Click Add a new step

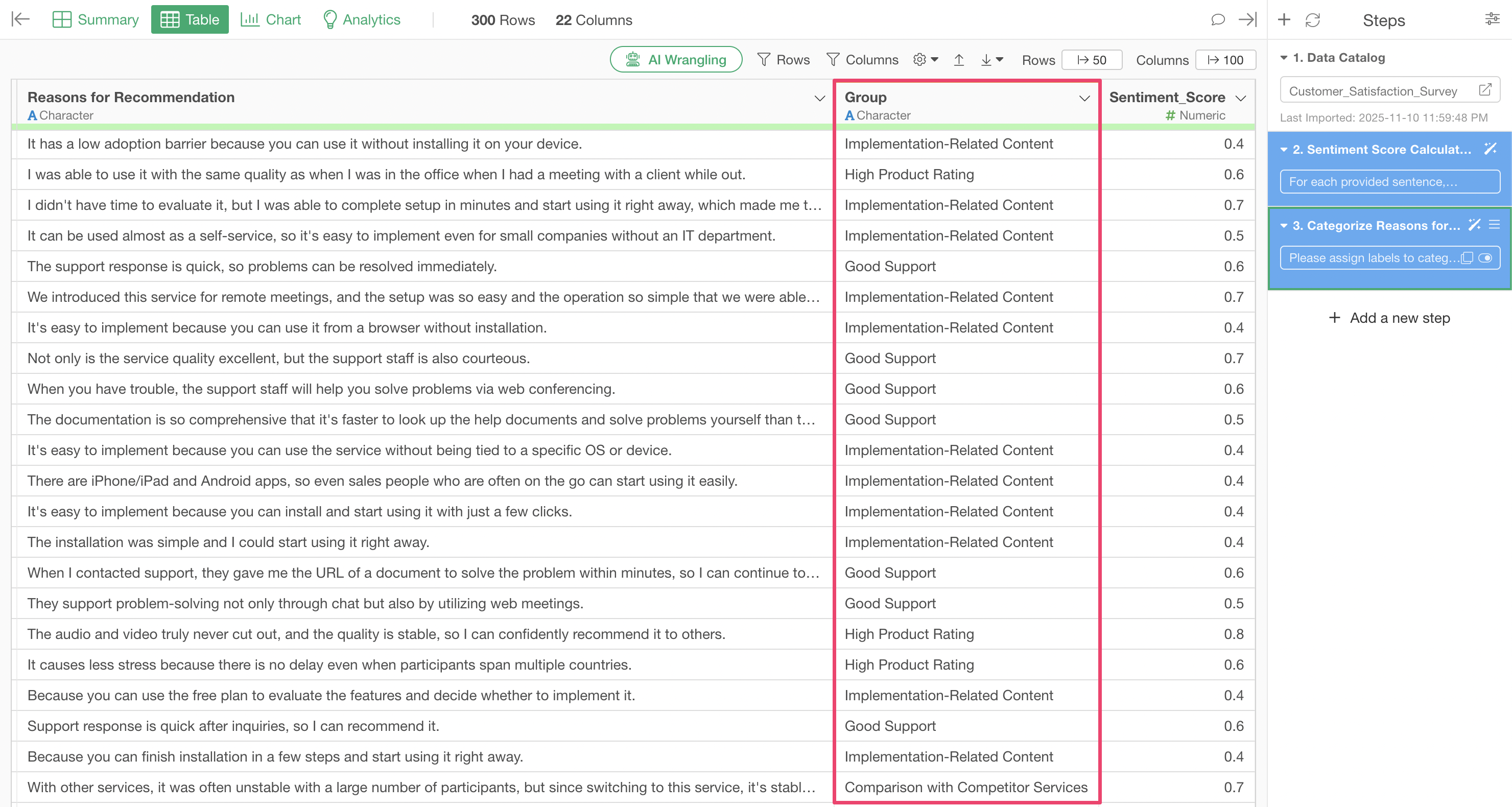pyautogui.click(x=1389, y=318)
